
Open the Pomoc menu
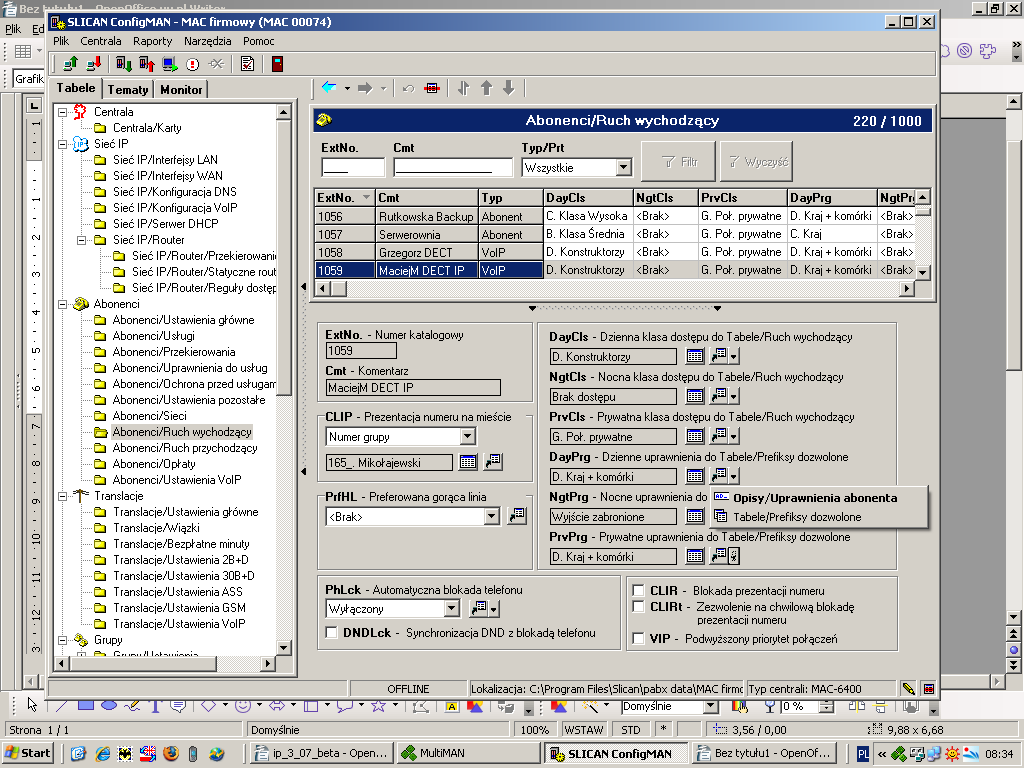[x=259, y=40]
